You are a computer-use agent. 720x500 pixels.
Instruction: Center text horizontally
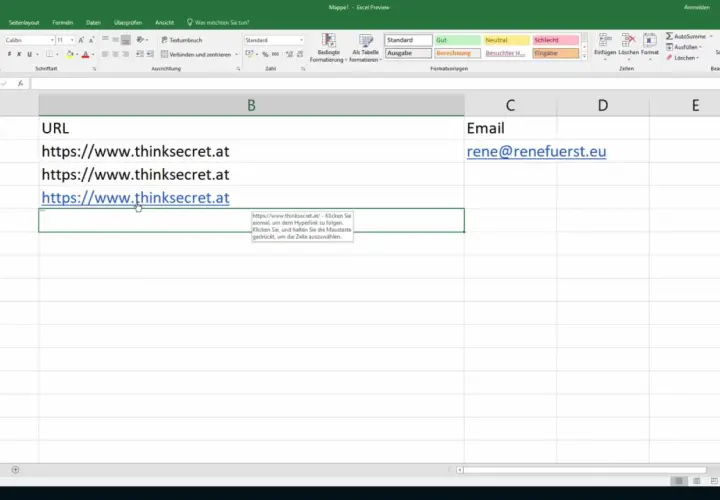(x=115, y=54)
